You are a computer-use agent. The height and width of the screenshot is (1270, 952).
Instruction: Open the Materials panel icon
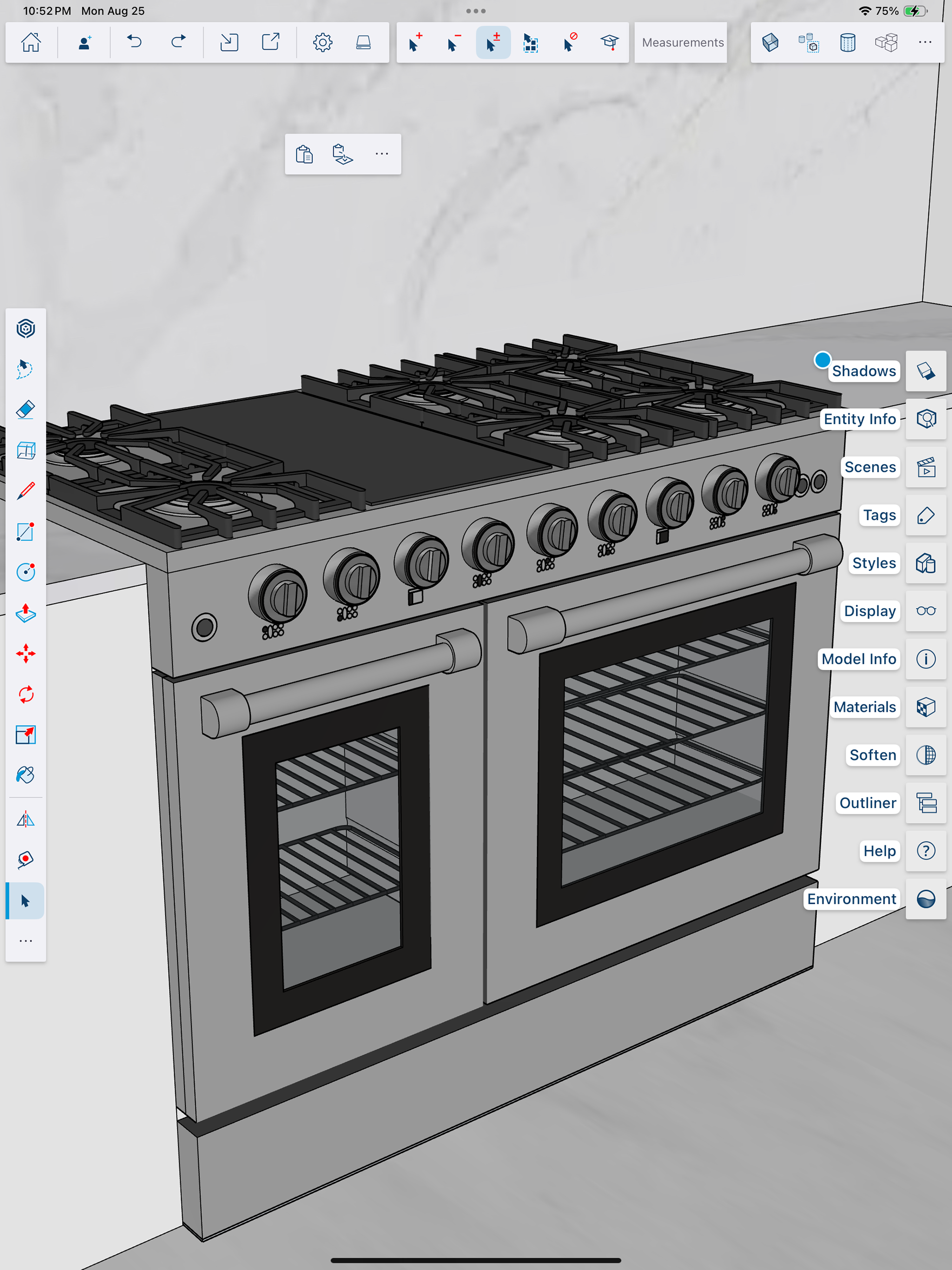coord(926,707)
